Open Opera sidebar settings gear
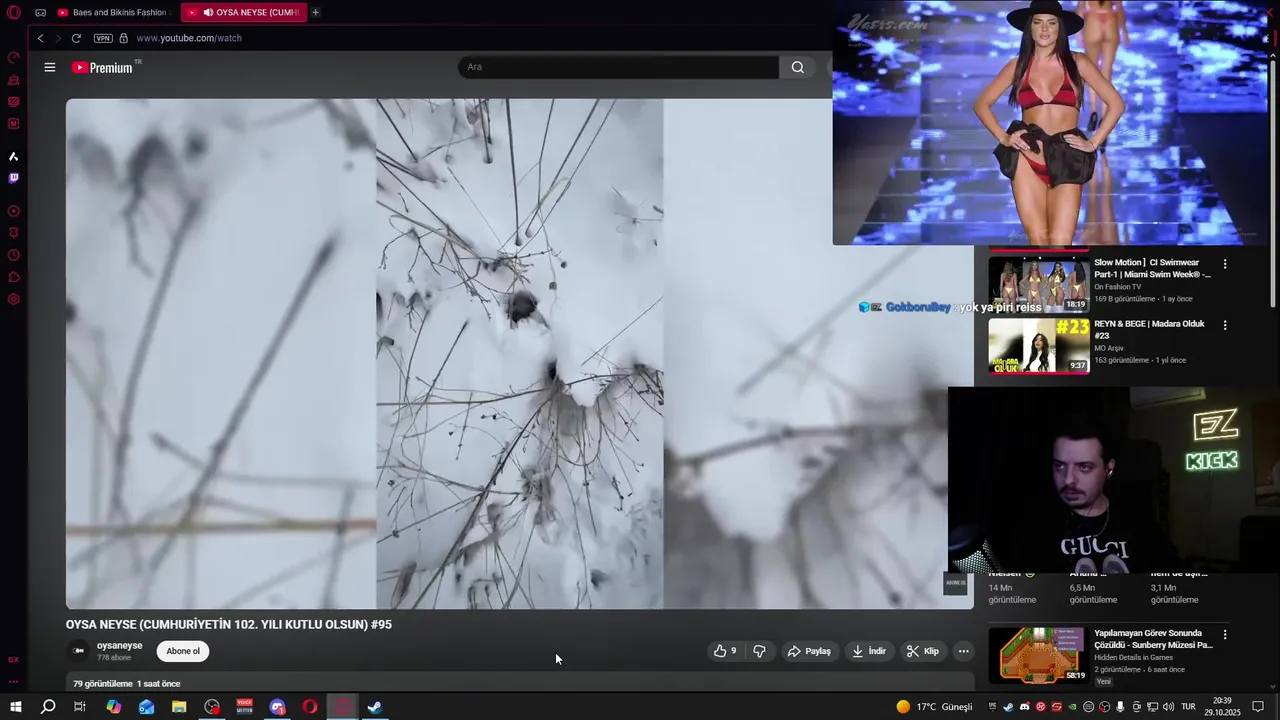The width and height of the screenshot is (1280, 720). (x=14, y=299)
